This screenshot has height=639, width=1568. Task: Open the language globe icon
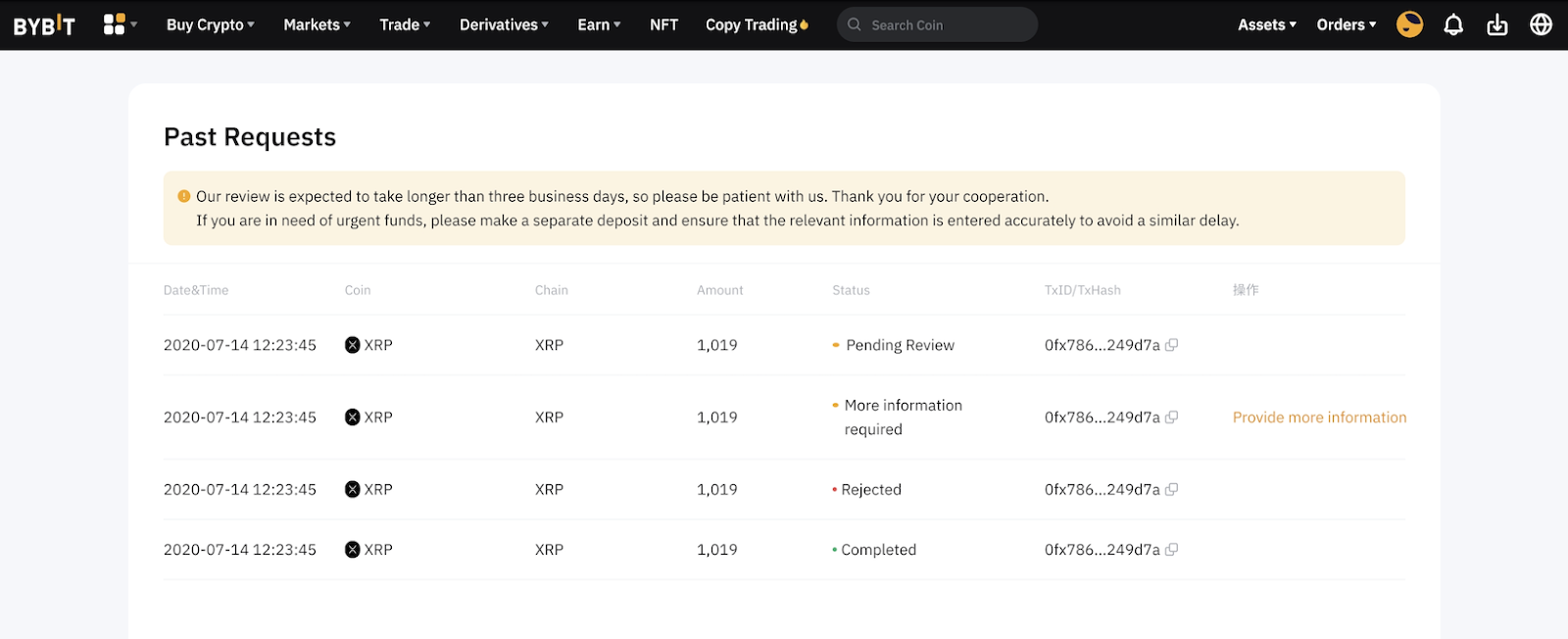pyautogui.click(x=1541, y=25)
